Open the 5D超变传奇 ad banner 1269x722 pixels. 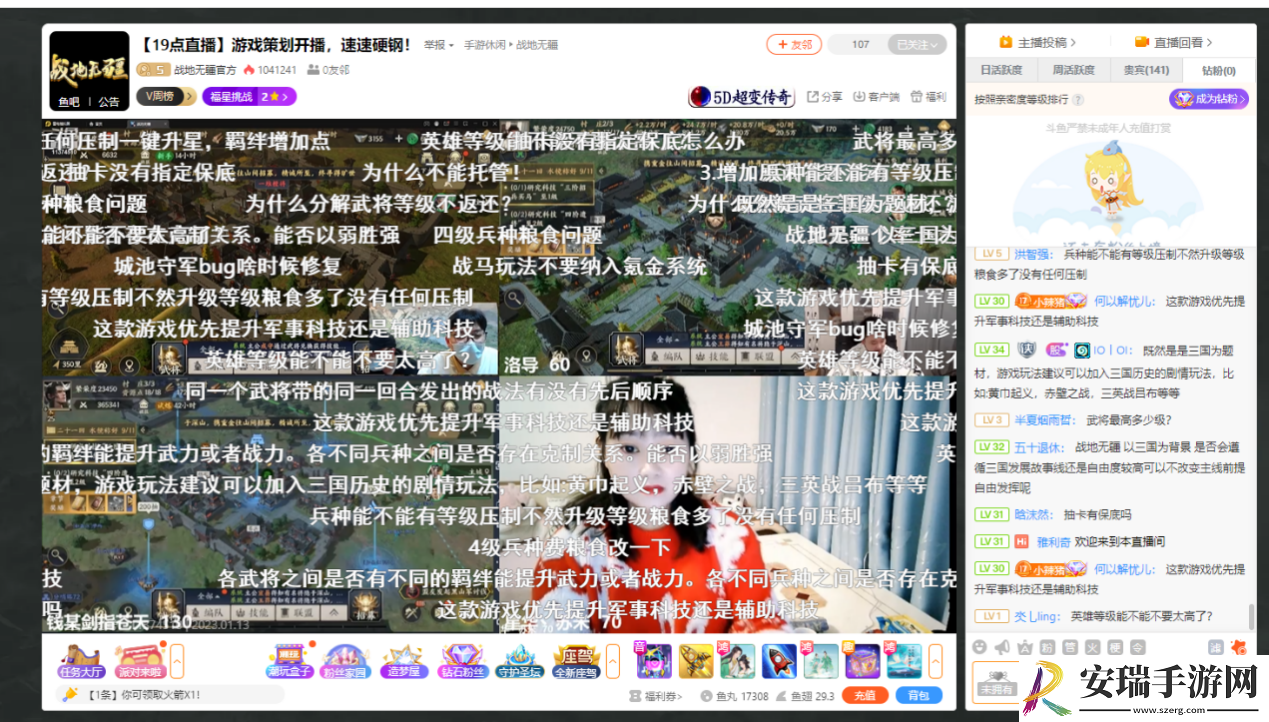coord(741,97)
